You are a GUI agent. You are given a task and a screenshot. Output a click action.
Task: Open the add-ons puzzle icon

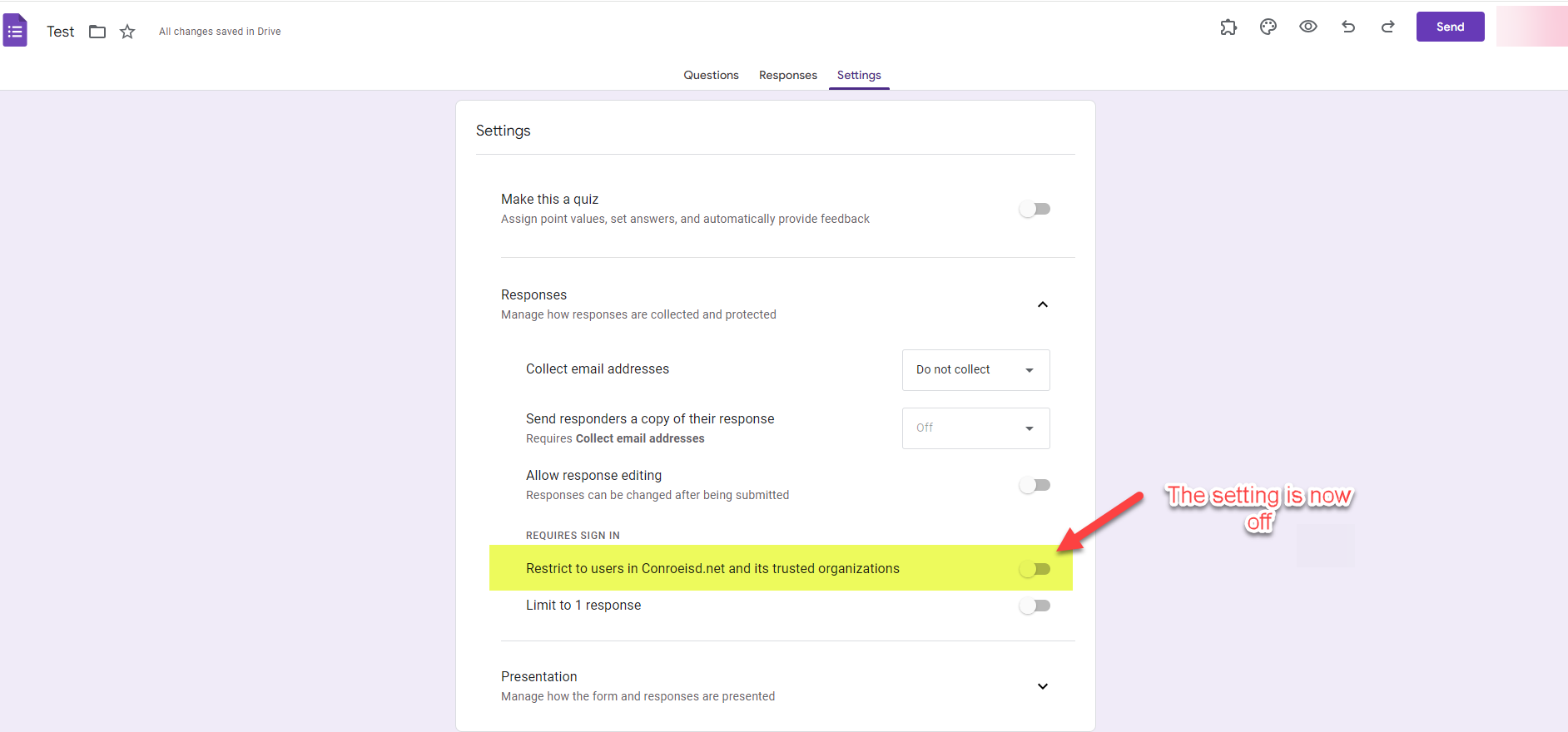(1228, 27)
